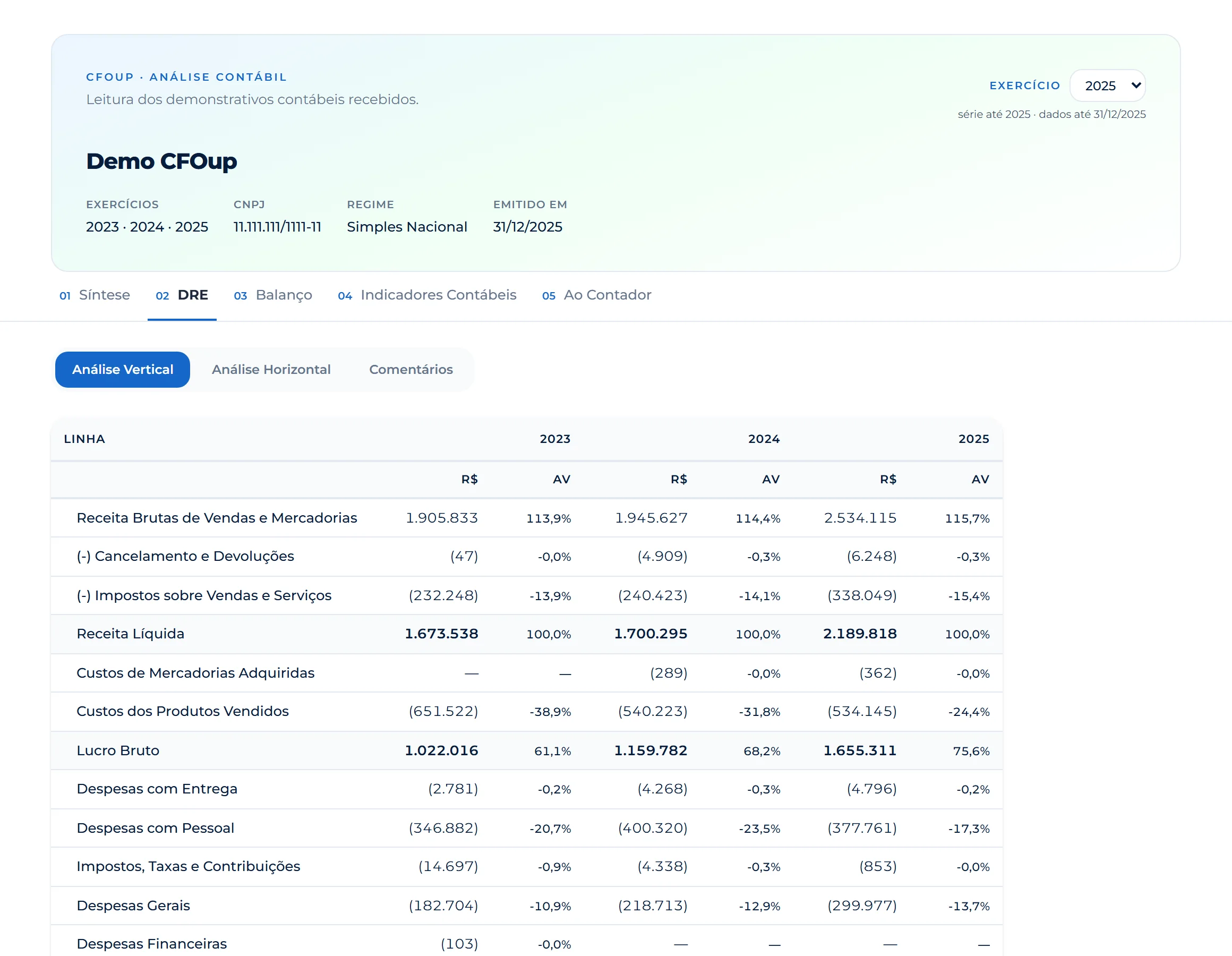This screenshot has height=956, width=1232.
Task: Select the Despesas com Pessoal row label
Action: [x=155, y=828]
